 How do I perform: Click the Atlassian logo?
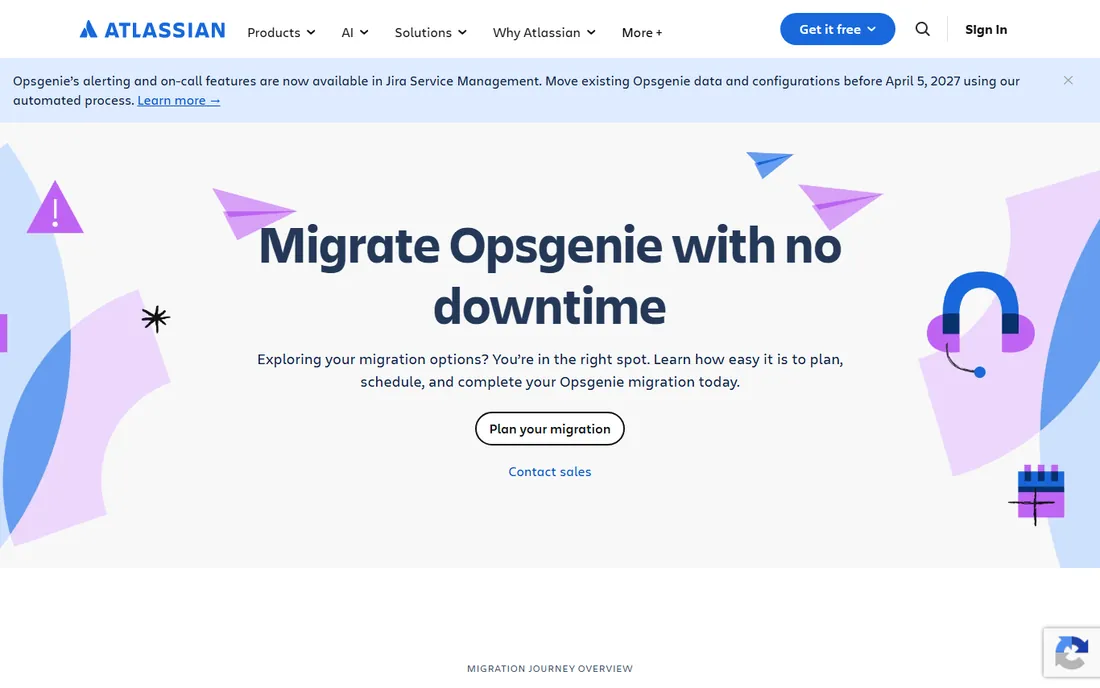tap(152, 29)
